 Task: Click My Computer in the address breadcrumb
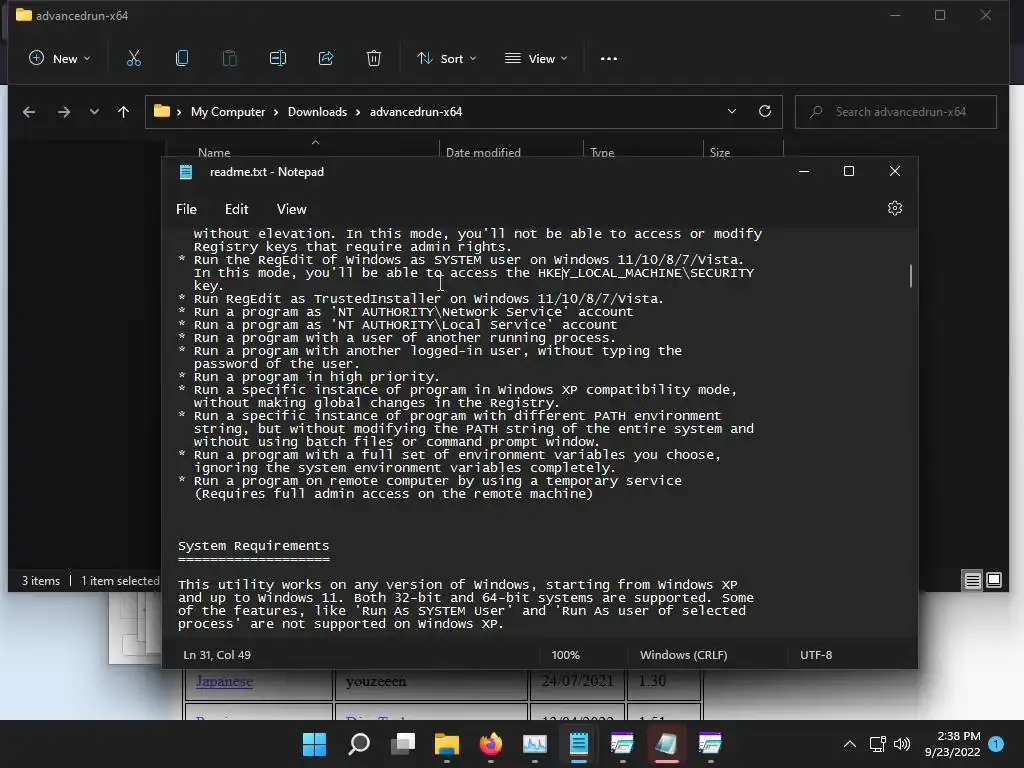pos(228,112)
